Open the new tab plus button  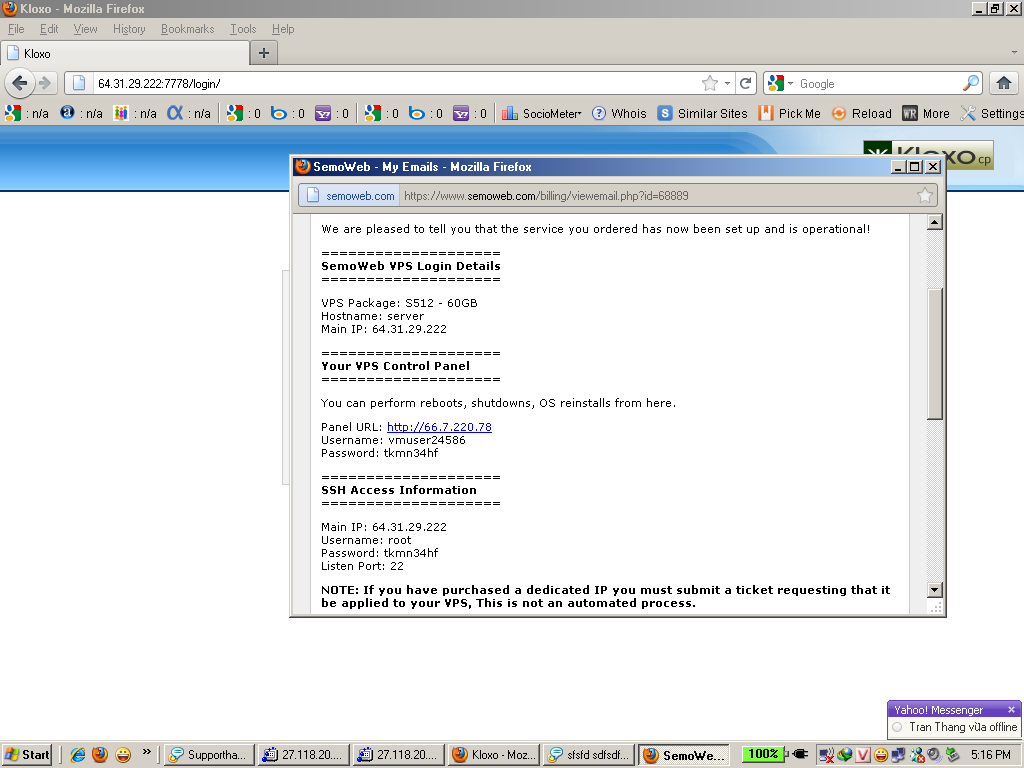pos(264,53)
